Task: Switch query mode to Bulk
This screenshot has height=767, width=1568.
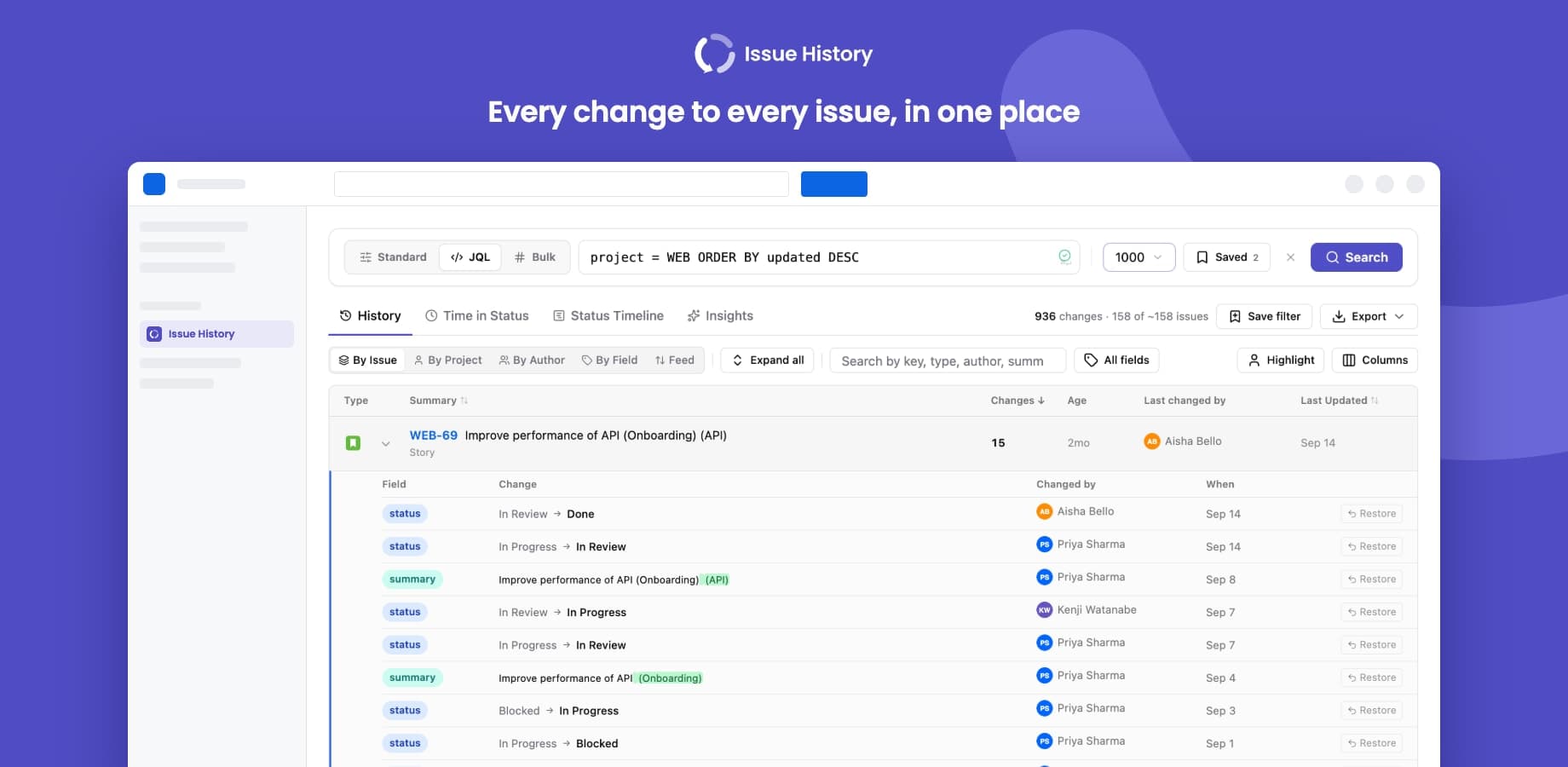Action: (x=535, y=257)
